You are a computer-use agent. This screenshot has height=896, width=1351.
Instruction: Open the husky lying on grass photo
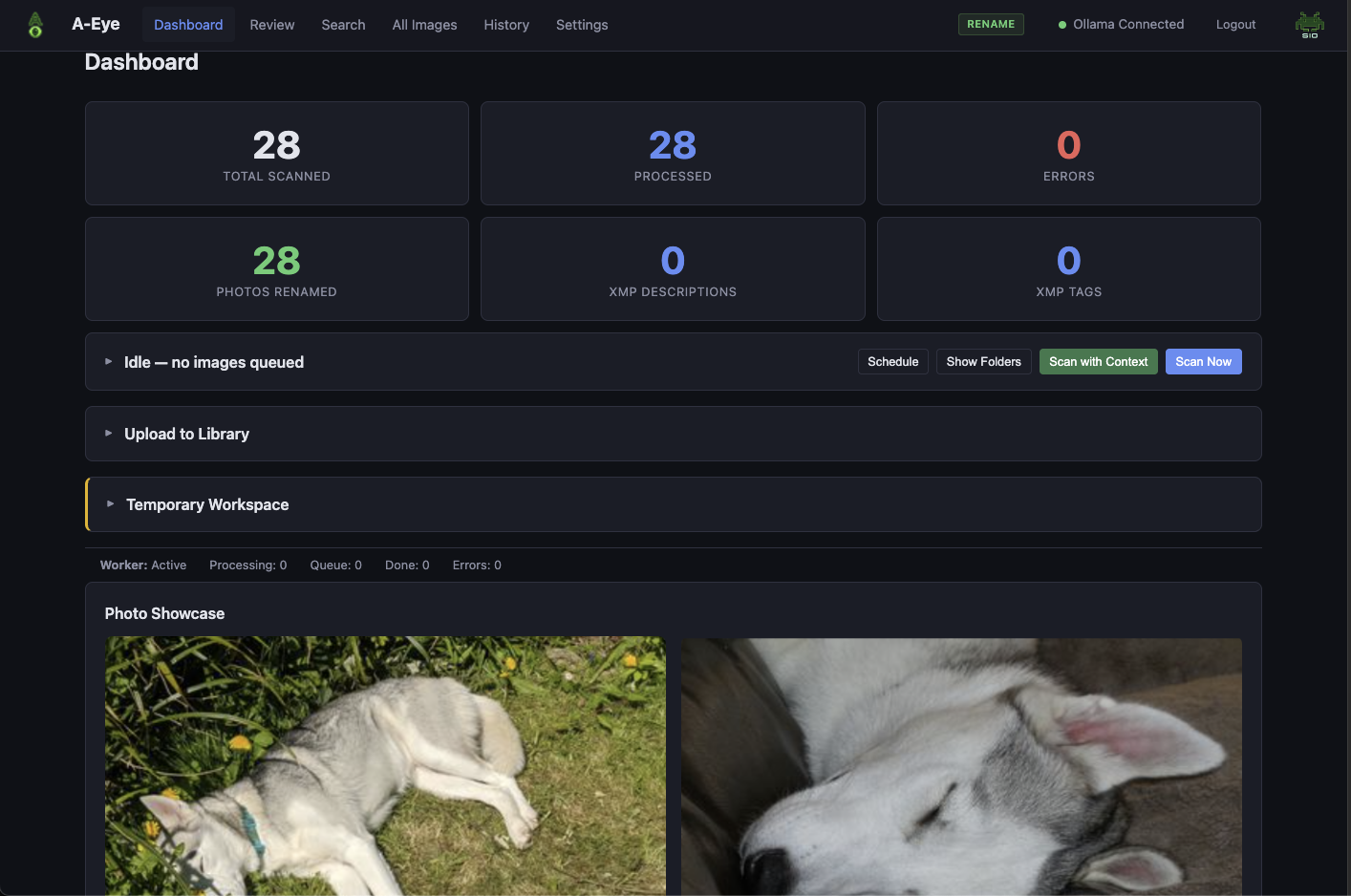click(385, 766)
